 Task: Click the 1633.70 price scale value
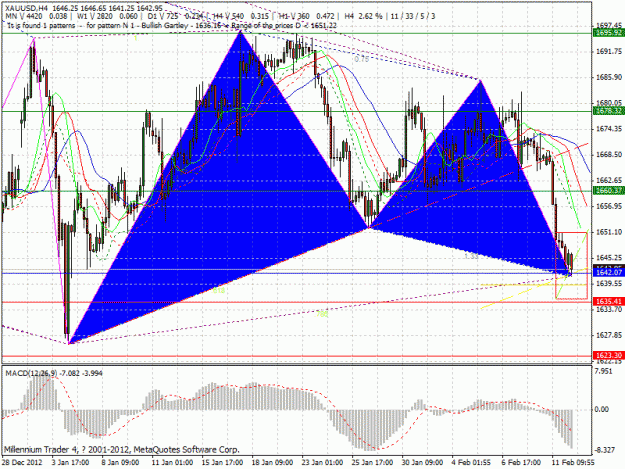pos(609,309)
